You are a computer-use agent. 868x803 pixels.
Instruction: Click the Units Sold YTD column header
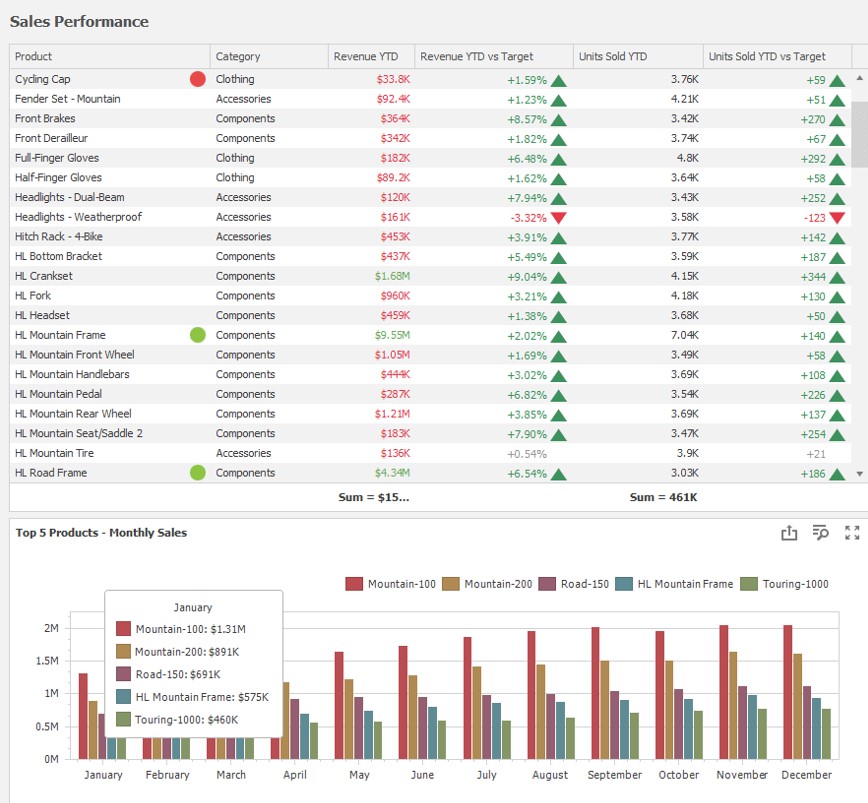click(x=637, y=57)
